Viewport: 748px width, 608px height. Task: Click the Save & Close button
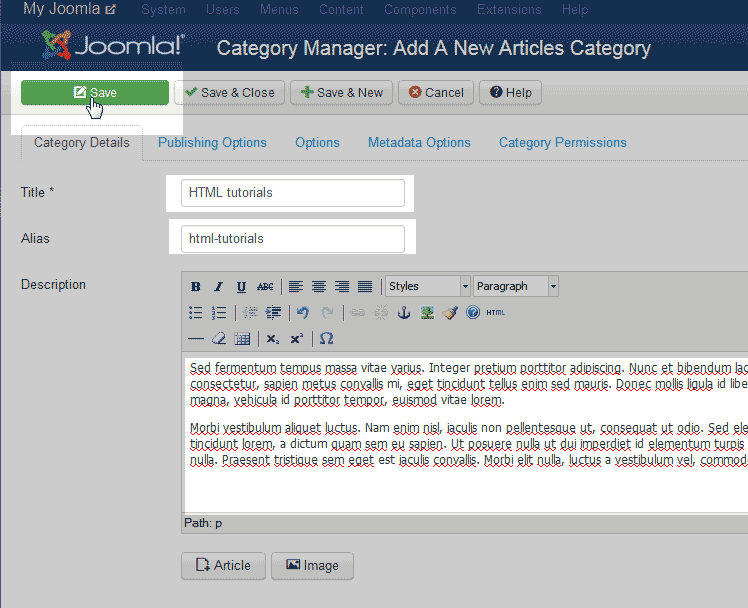click(x=230, y=93)
